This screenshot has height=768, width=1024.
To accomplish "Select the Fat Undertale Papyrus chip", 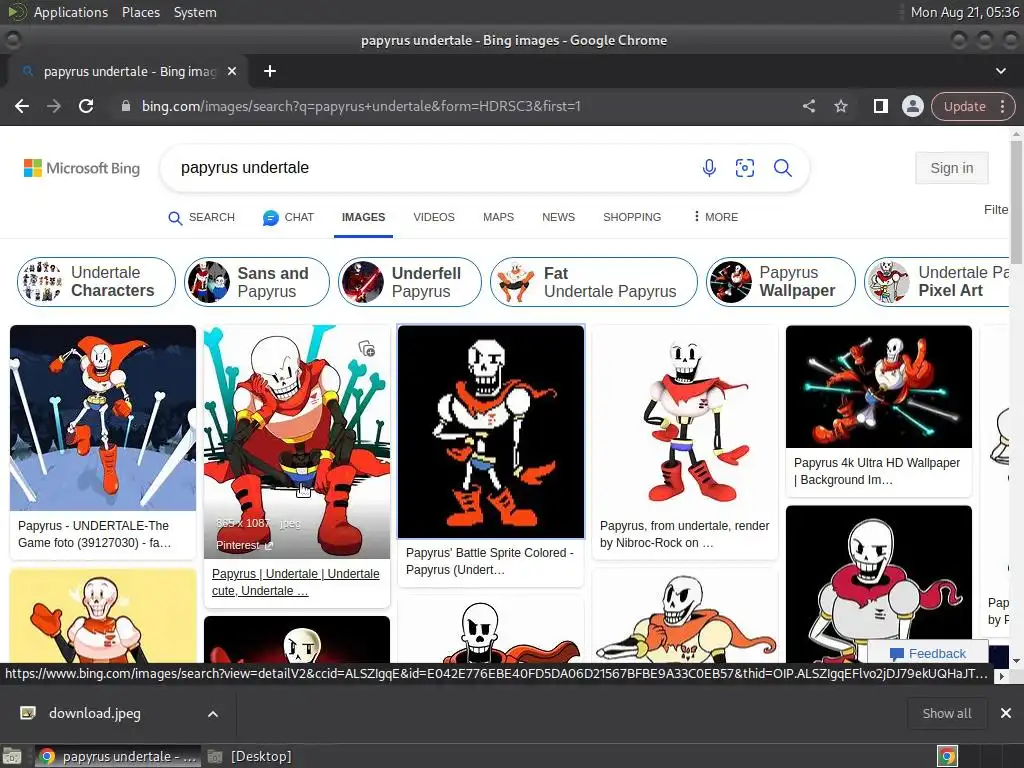I will pyautogui.click(x=594, y=282).
